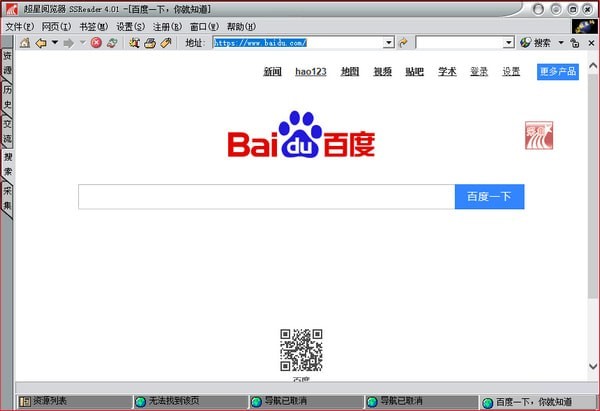Open the 文件 (File) menu
This screenshot has width=600, height=411.
tap(20, 26)
